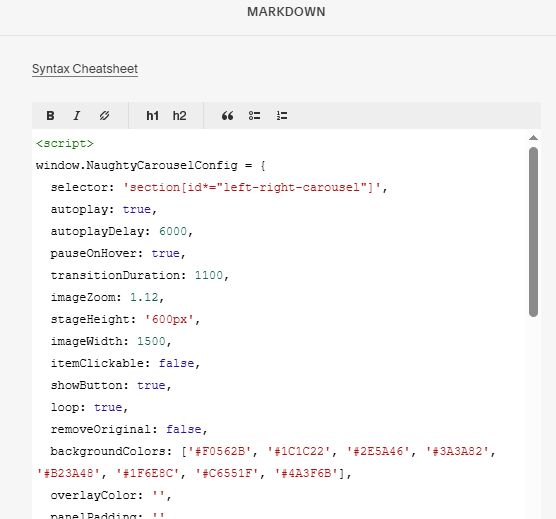Click the '#F0562B' background color code
Image resolution: width=556 pixels, height=519 pixels.
(x=219, y=451)
